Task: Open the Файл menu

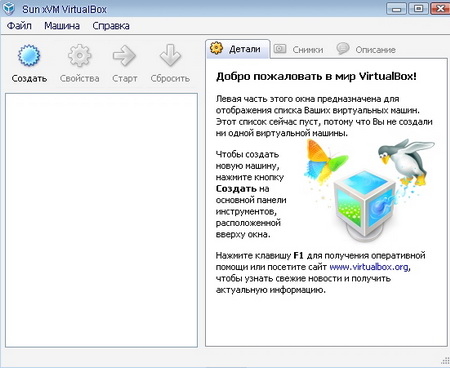Action: click(19, 26)
